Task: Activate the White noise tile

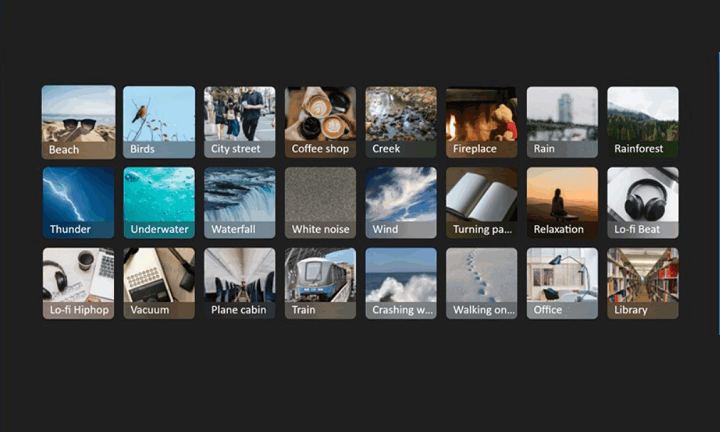Action: (x=321, y=202)
